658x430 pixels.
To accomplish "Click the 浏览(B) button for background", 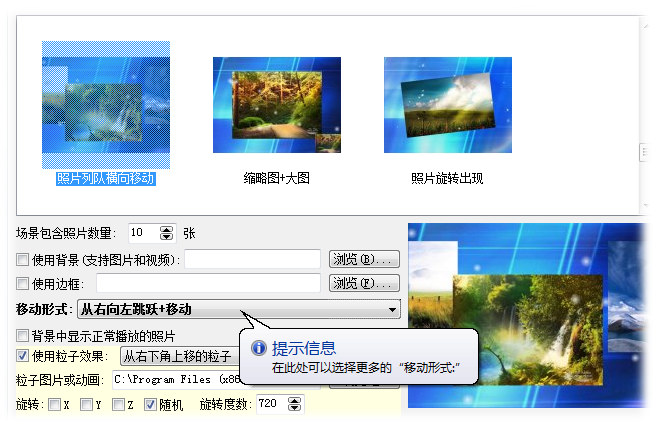I will 364,259.
